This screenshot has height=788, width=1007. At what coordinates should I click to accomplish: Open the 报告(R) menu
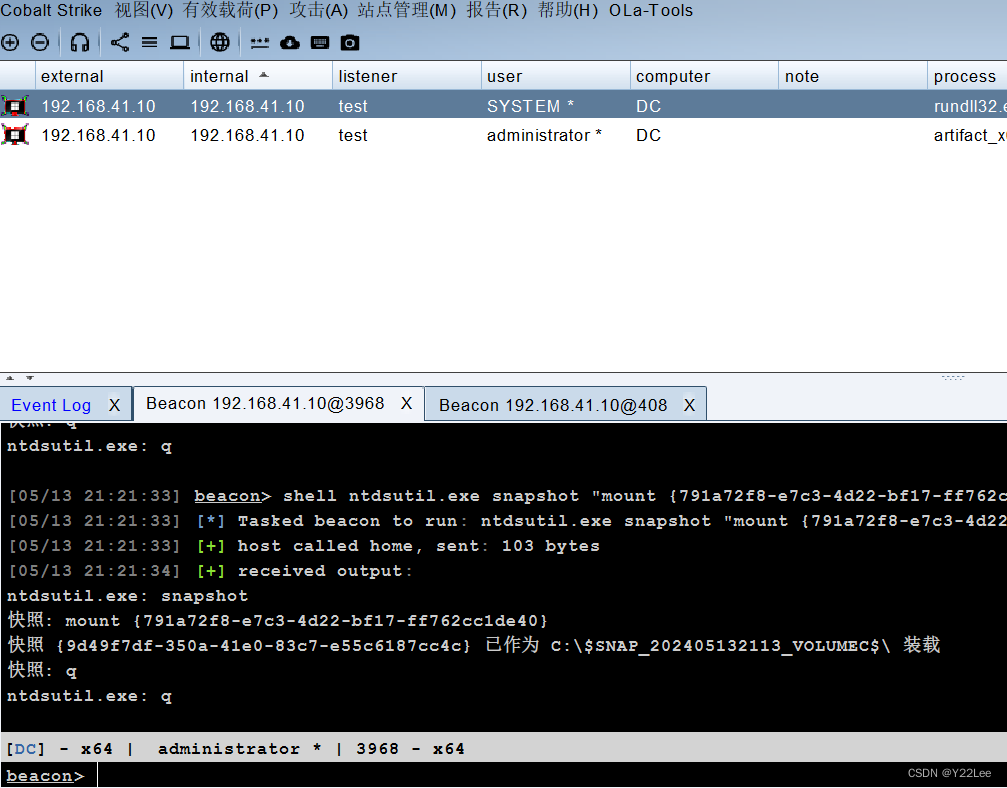[x=496, y=10]
